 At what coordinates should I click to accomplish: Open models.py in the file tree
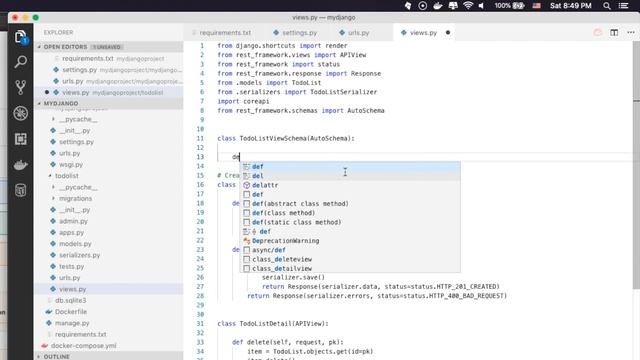75,244
